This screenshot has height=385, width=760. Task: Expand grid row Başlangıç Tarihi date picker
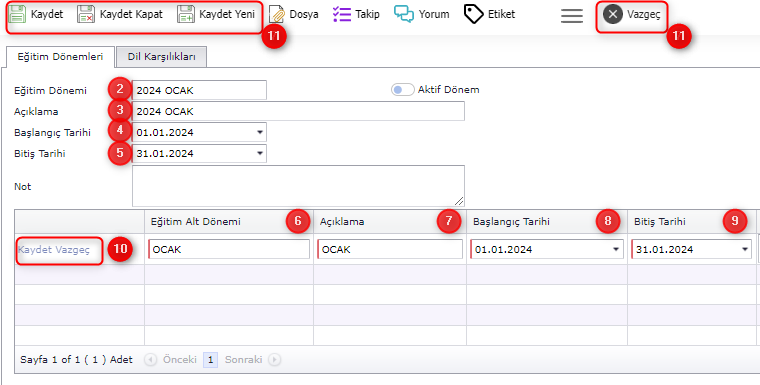click(616, 249)
